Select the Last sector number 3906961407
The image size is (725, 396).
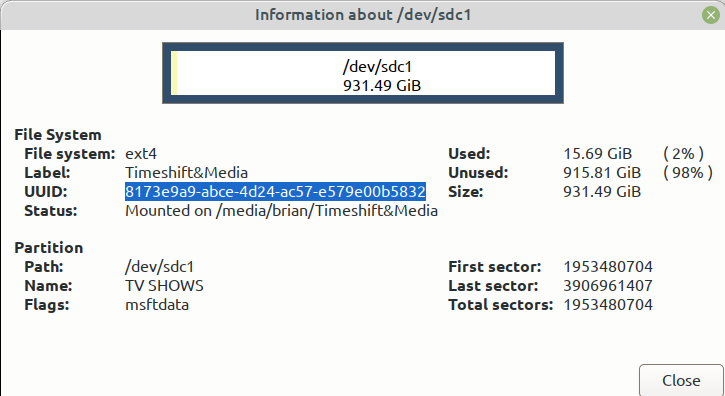[x=608, y=286]
